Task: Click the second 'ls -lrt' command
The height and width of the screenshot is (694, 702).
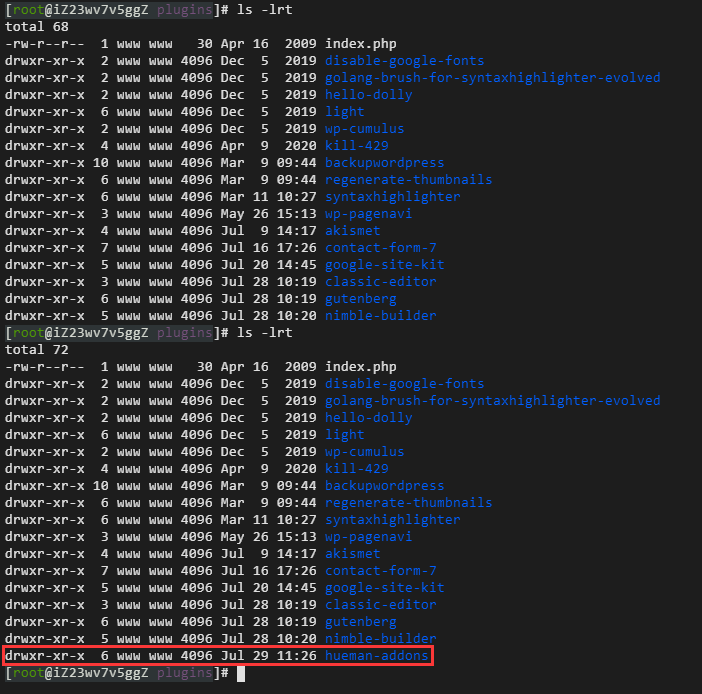Action: (x=262, y=333)
